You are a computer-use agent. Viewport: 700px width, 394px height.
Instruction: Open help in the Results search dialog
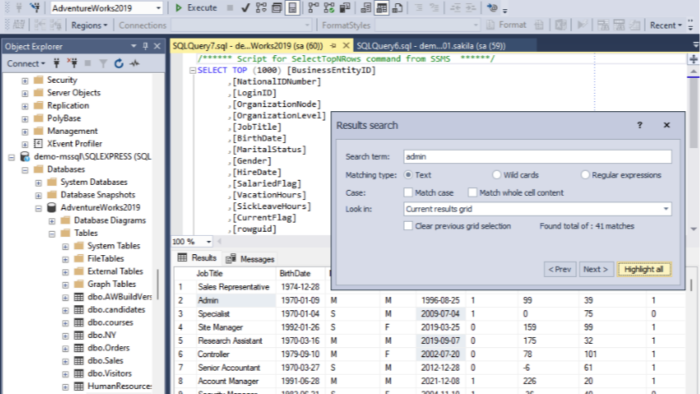(x=639, y=125)
